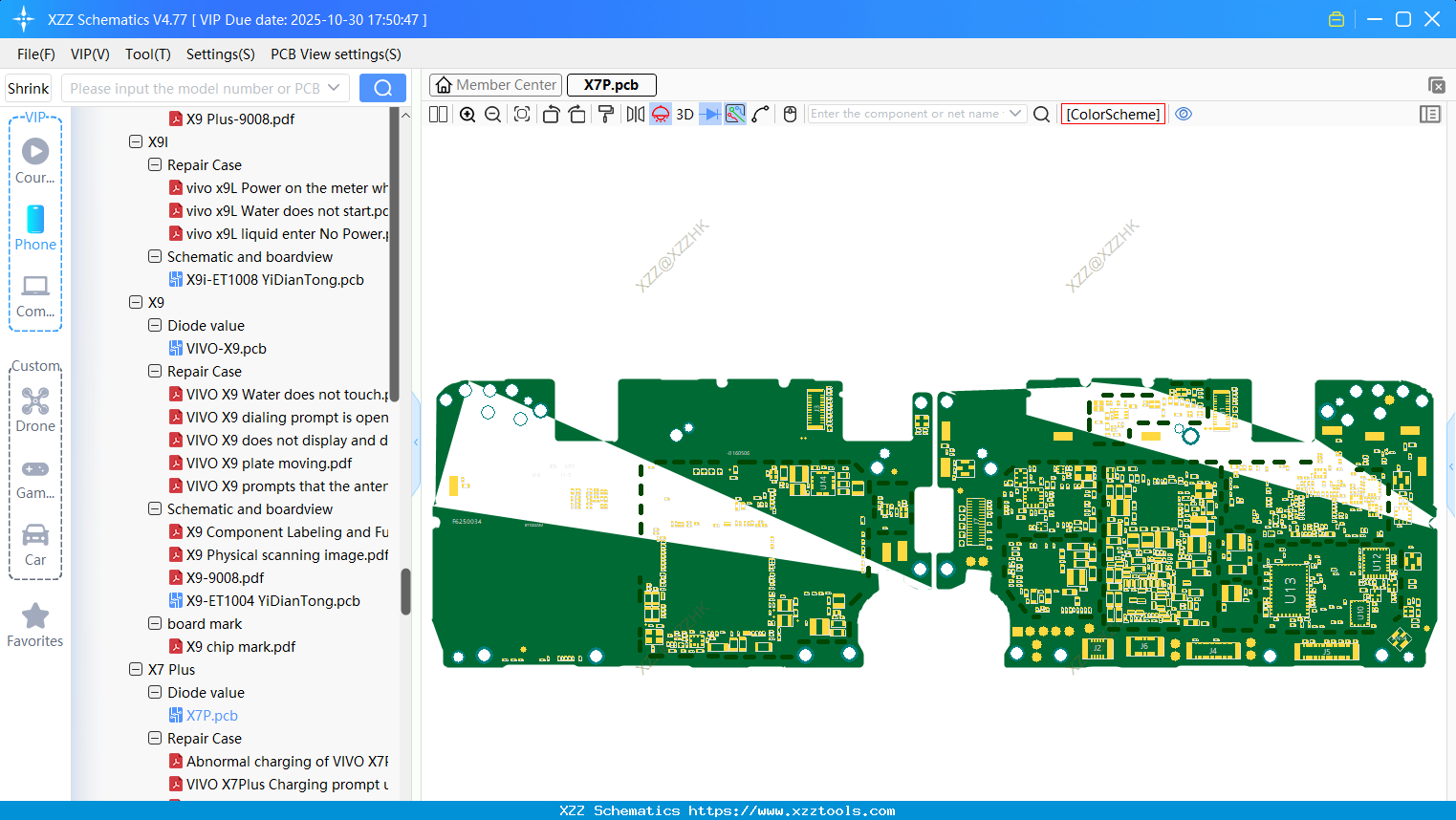The width and height of the screenshot is (1456, 820).
Task: Collapse the X9 tree node
Action: (x=136, y=302)
